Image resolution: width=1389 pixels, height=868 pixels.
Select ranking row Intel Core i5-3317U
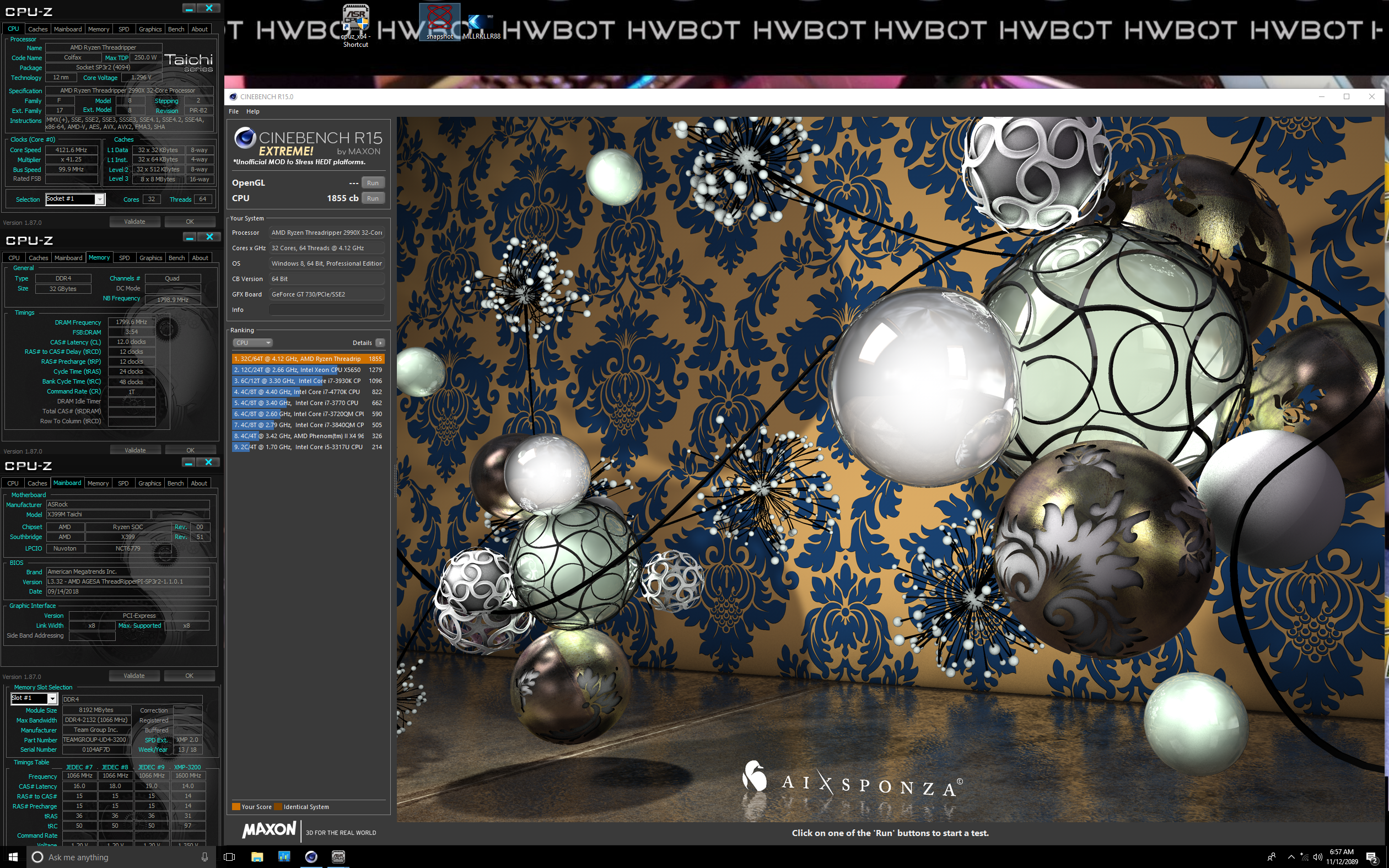308,446
